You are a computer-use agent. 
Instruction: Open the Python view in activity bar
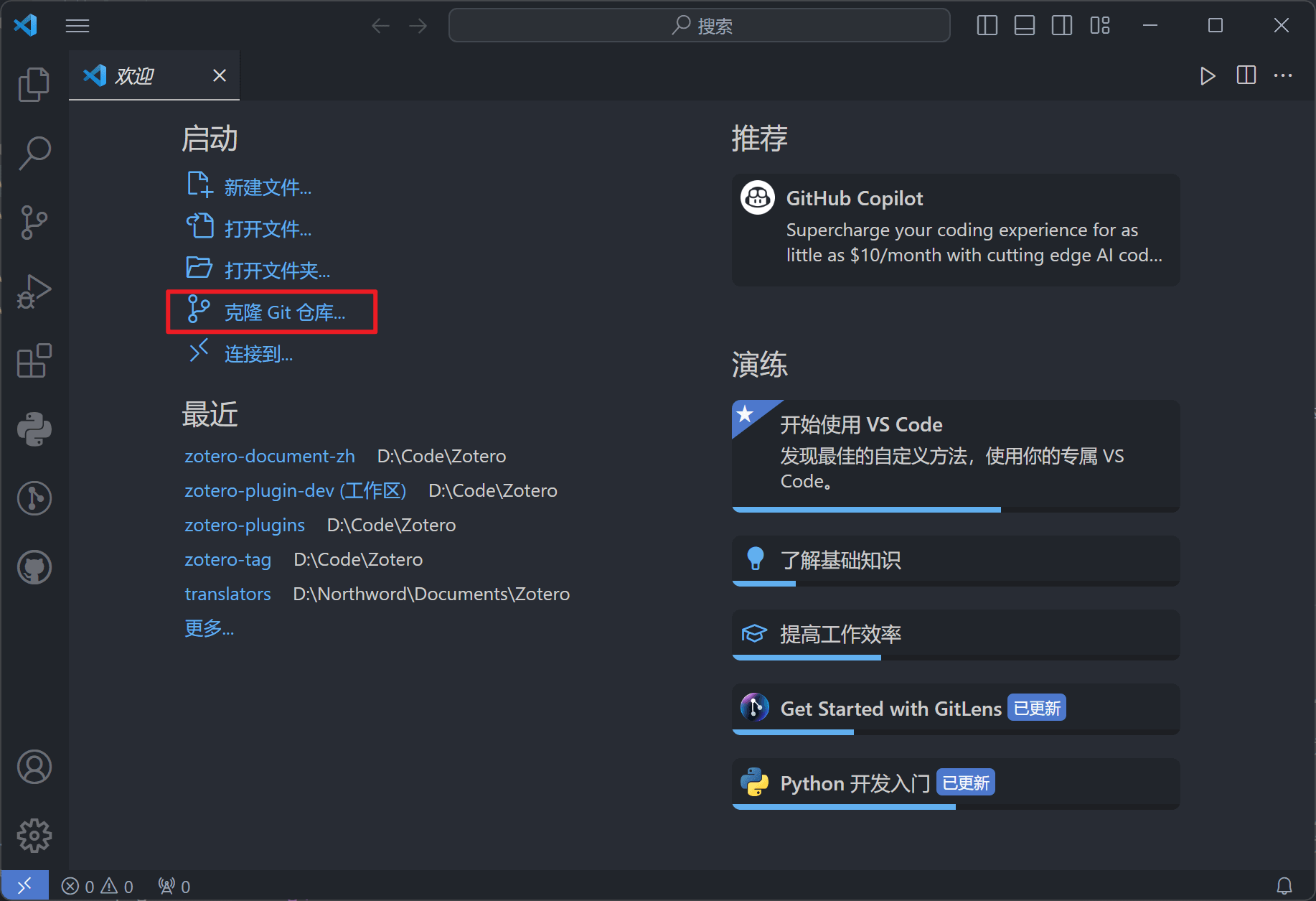pos(34,429)
